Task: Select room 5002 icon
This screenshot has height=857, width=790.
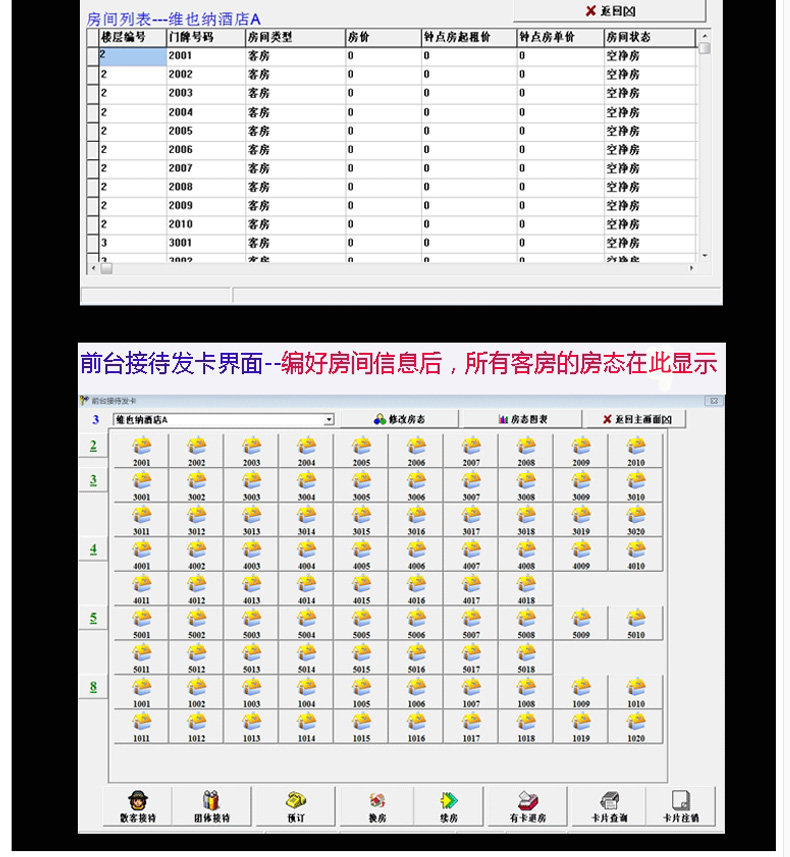Action: pyautogui.click(x=196, y=623)
